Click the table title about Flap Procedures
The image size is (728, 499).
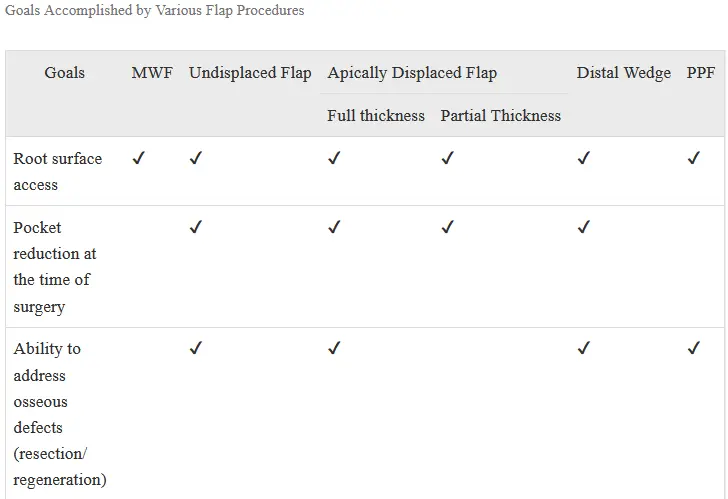[155, 10]
